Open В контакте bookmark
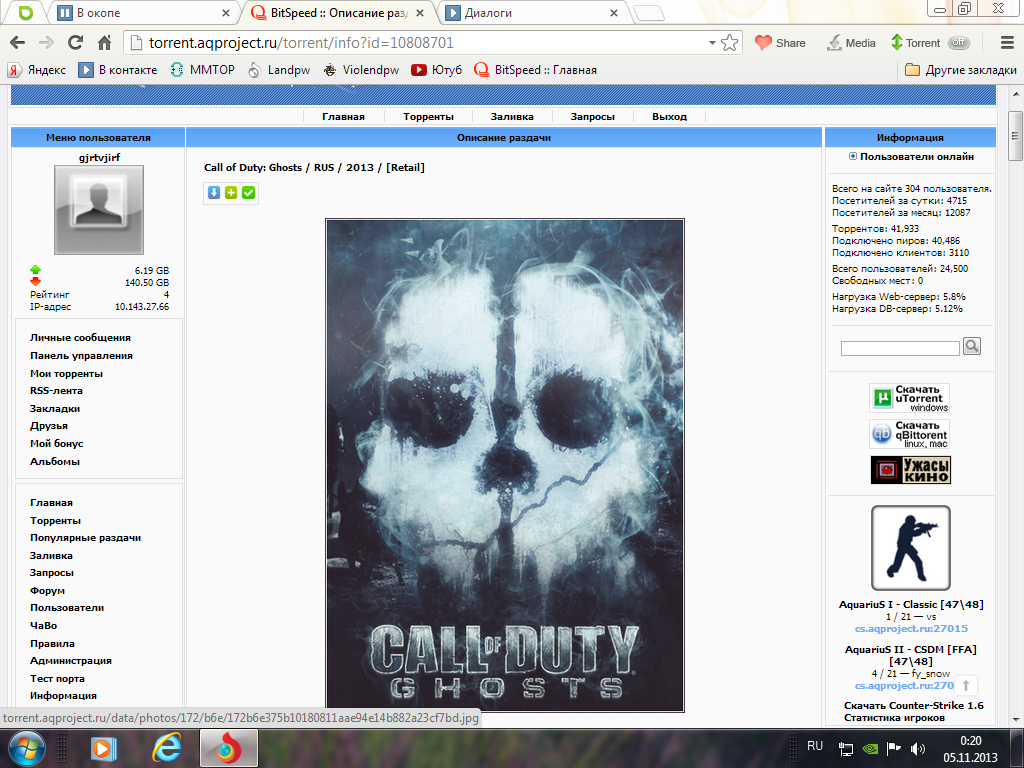 pos(118,70)
